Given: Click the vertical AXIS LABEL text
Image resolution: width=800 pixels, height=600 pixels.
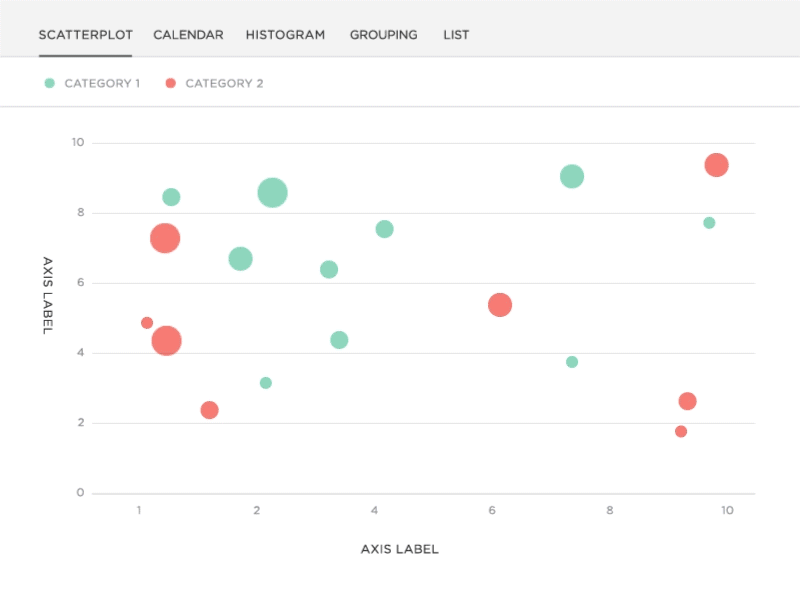Looking at the screenshot, I should click(45, 295).
